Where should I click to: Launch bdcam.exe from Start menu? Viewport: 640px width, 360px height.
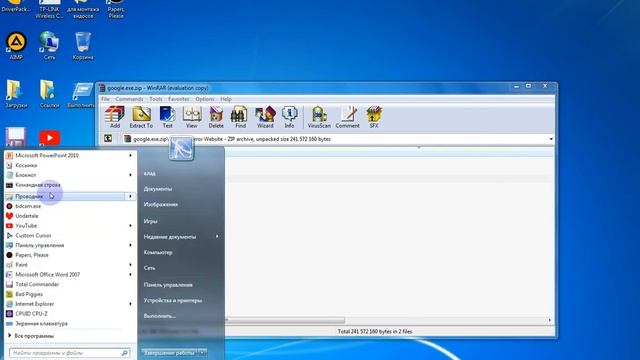(70, 206)
